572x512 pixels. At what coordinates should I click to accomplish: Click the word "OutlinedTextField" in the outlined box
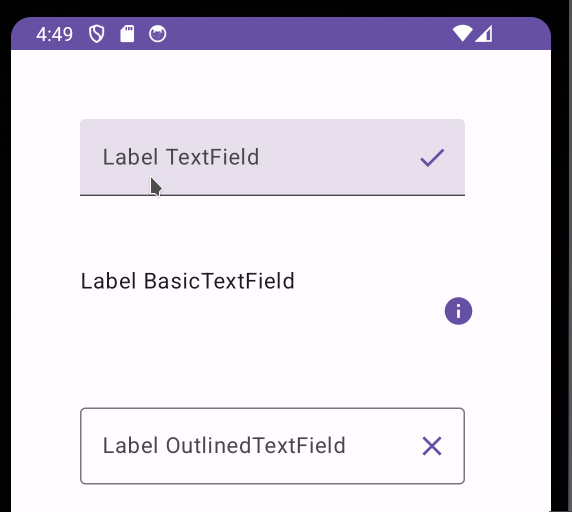(x=256, y=445)
